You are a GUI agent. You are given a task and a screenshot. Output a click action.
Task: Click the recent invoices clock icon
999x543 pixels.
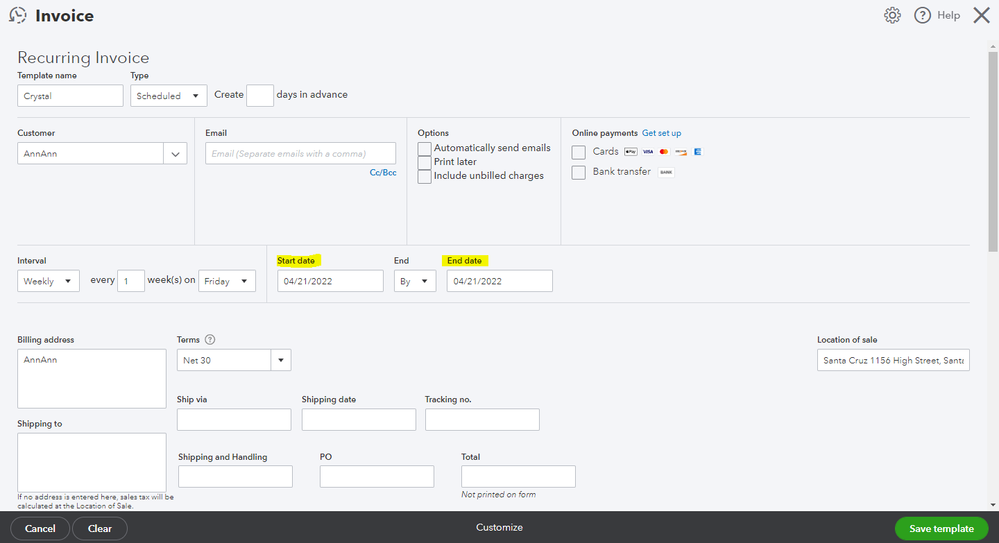point(18,15)
